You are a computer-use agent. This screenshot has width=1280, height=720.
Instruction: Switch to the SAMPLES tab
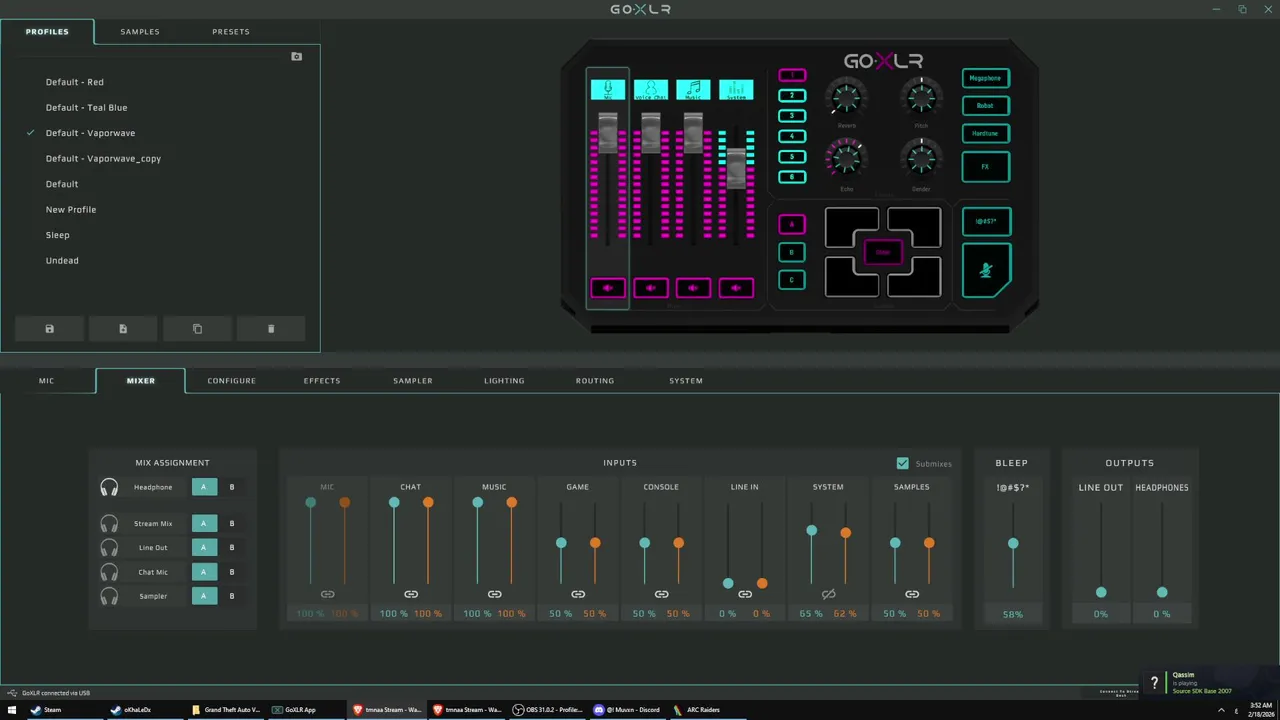pos(140,31)
